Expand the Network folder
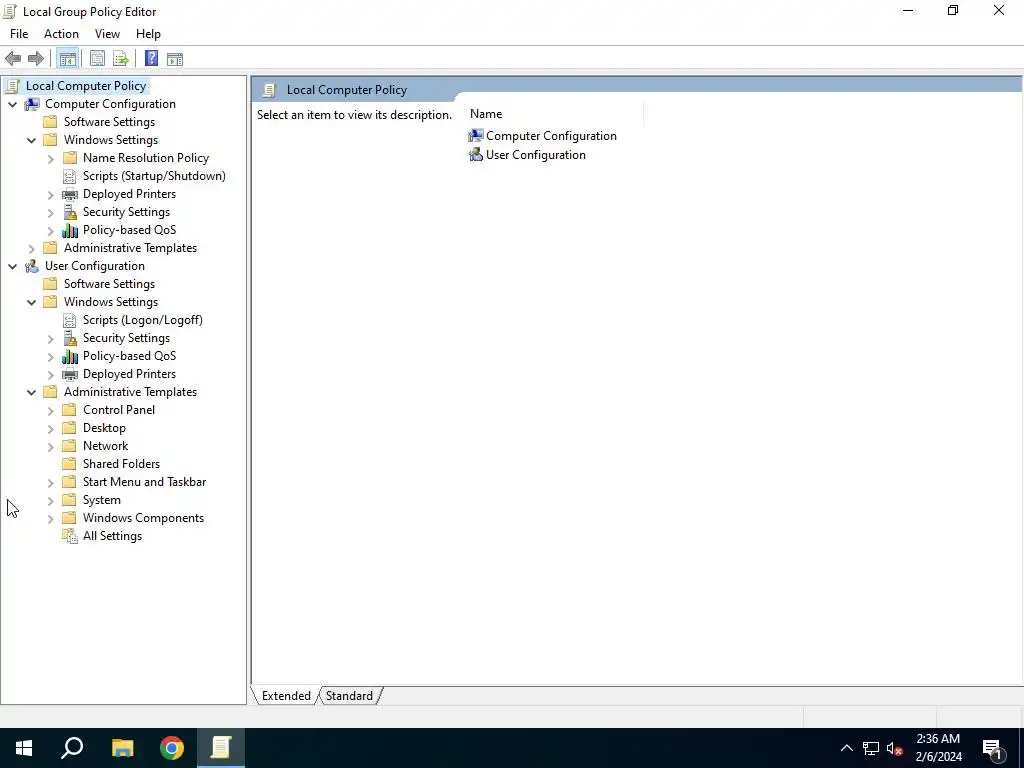The image size is (1024, 768). point(50,446)
